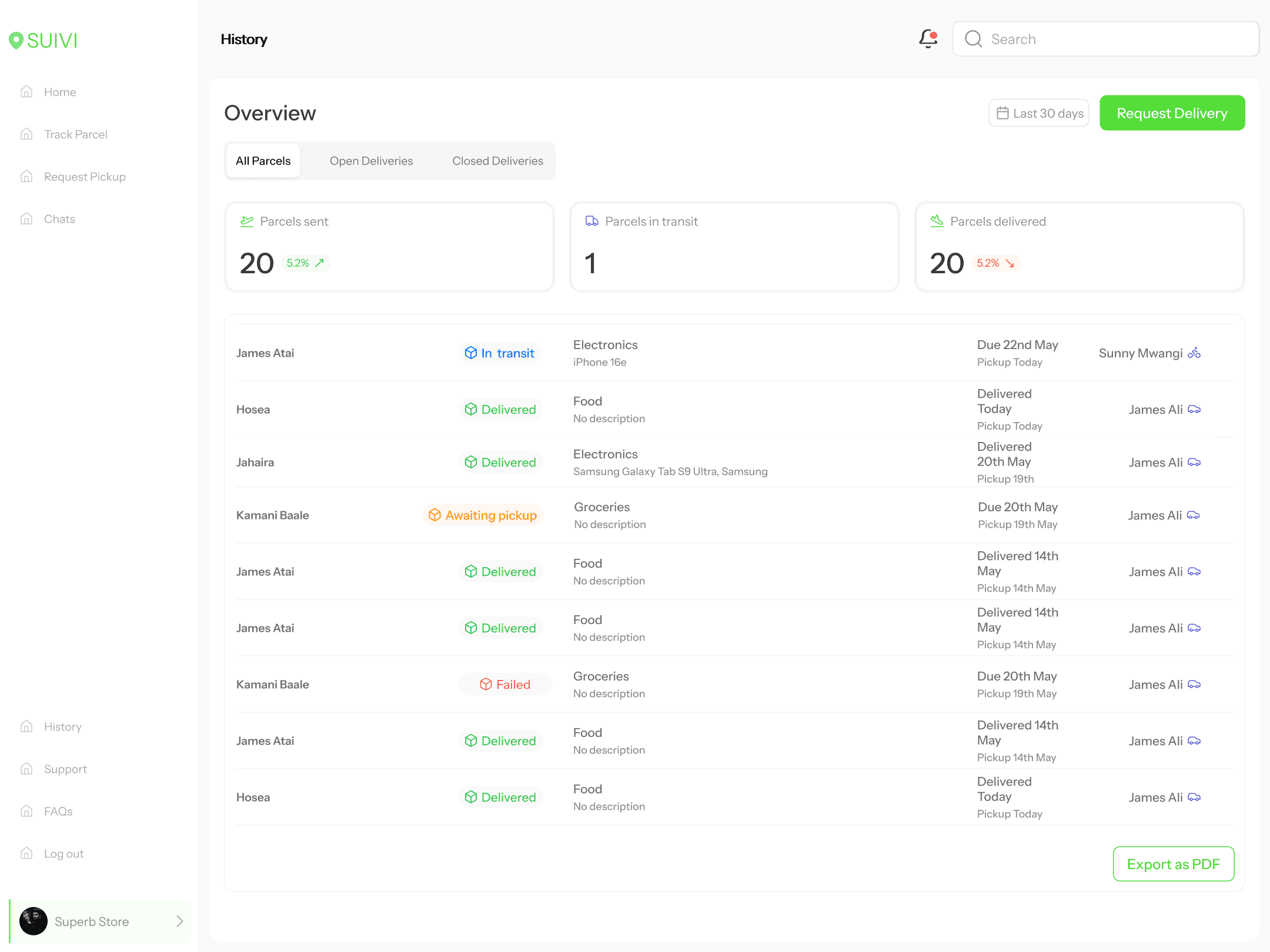Open the Last 30 days date filter
This screenshot has width=1270, height=952.
click(1039, 113)
